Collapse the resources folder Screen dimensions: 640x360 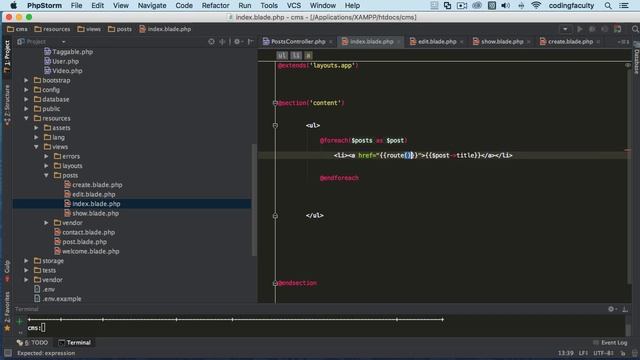[x=27, y=118]
